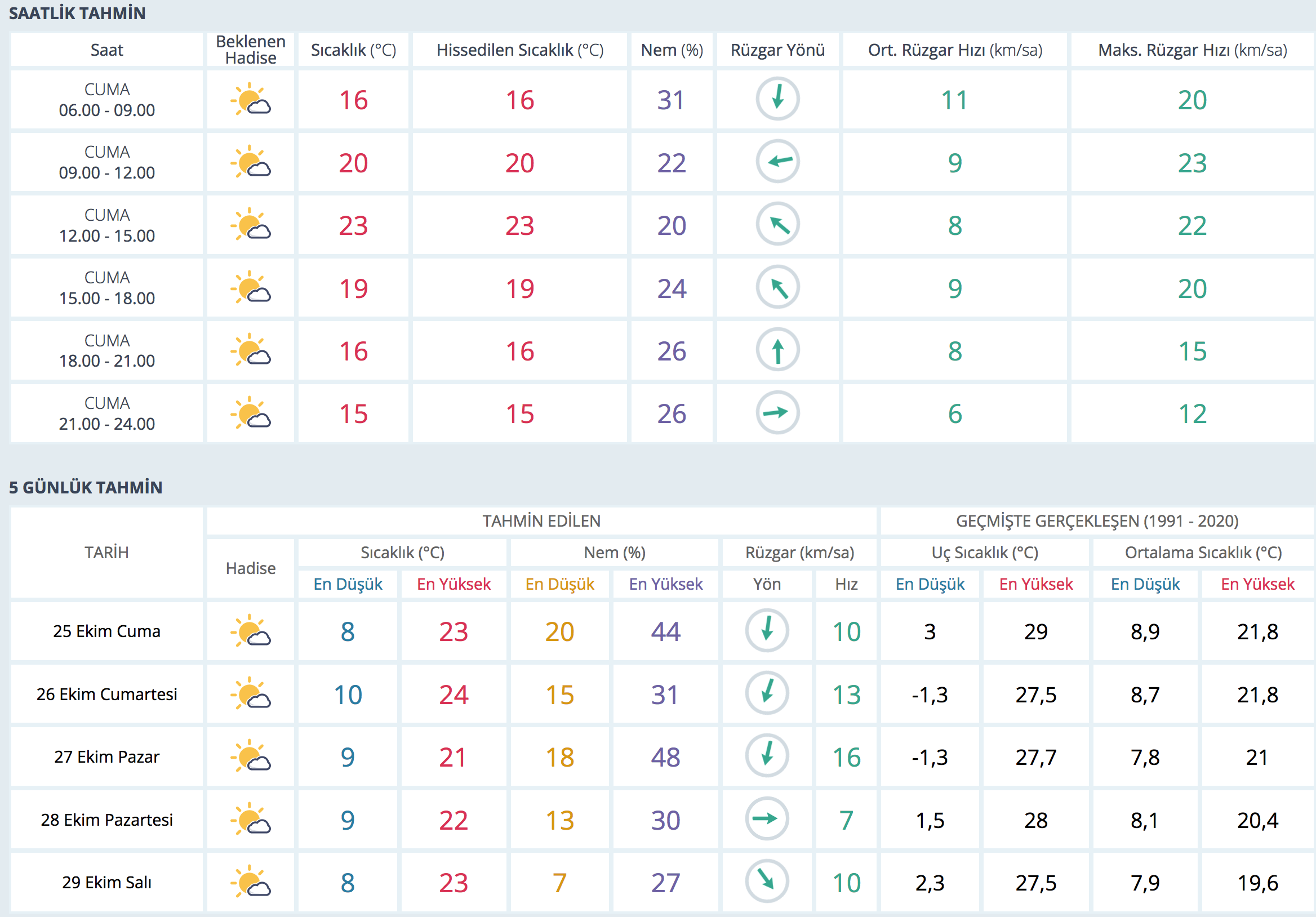Click the Ortalama Sıcaklık (°C) header
Screen dimensions: 1316x917
(x=1203, y=553)
